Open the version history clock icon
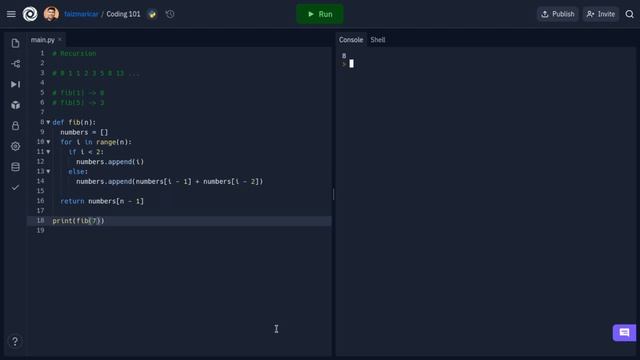The image size is (640, 360). [x=170, y=14]
